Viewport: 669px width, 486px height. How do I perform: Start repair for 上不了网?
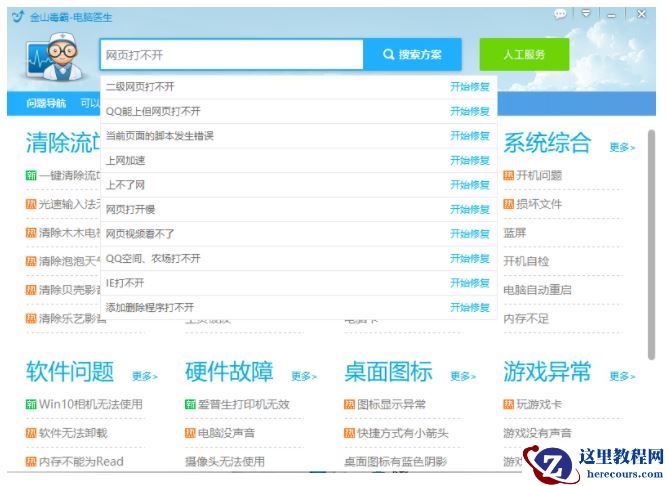point(470,185)
